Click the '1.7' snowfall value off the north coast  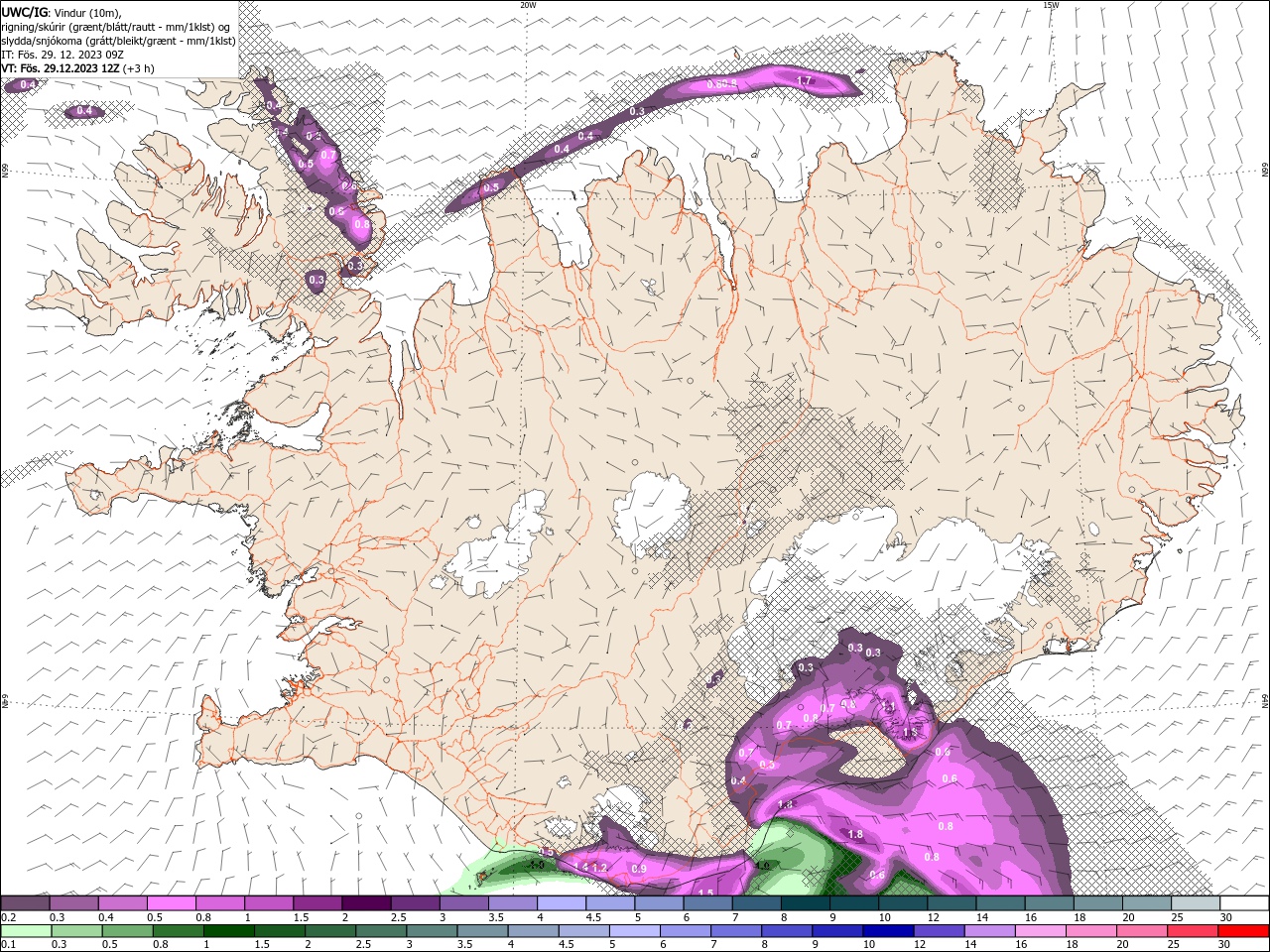pyautogui.click(x=805, y=80)
